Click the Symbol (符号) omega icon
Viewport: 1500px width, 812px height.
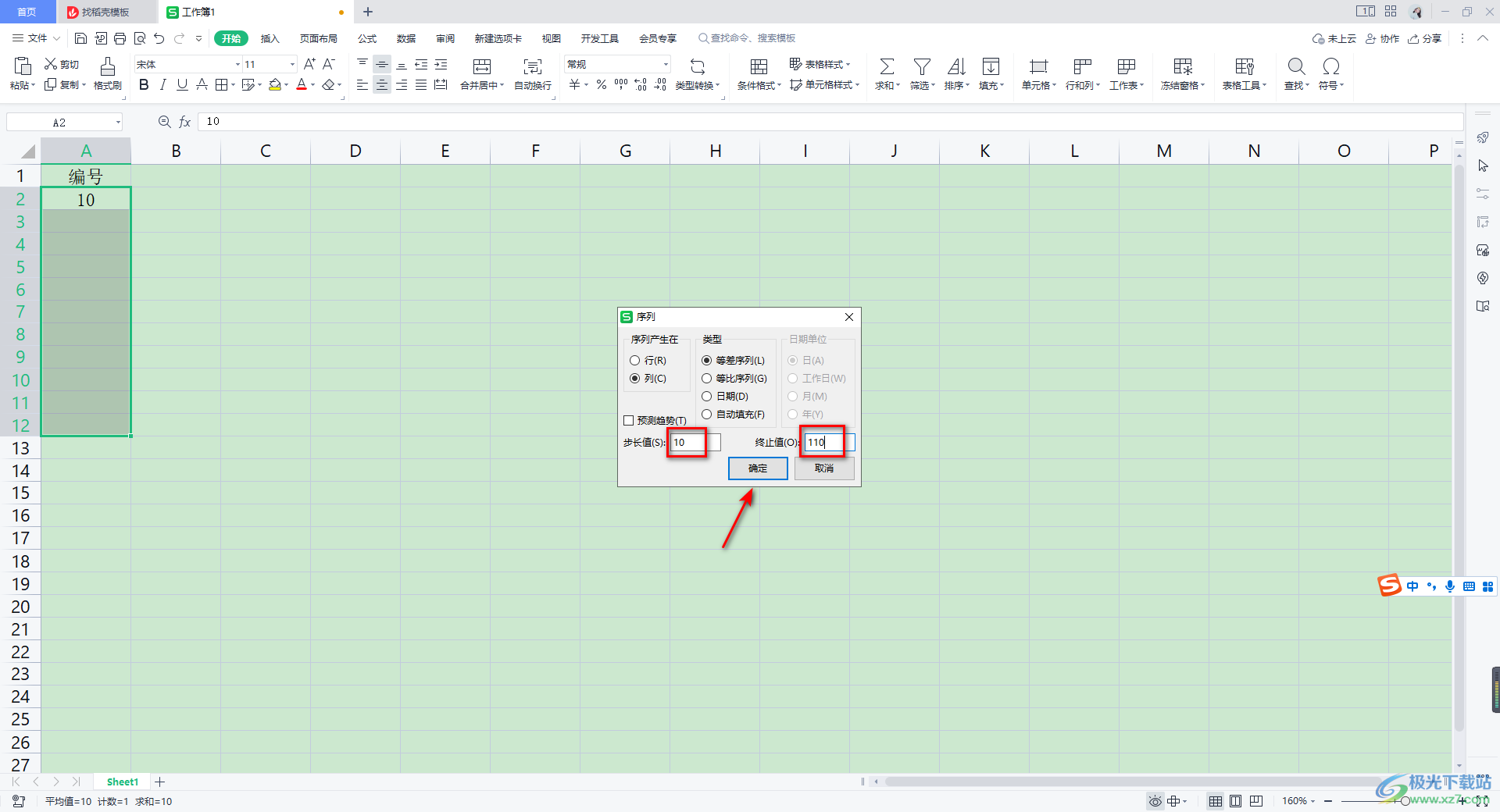pos(1330,66)
